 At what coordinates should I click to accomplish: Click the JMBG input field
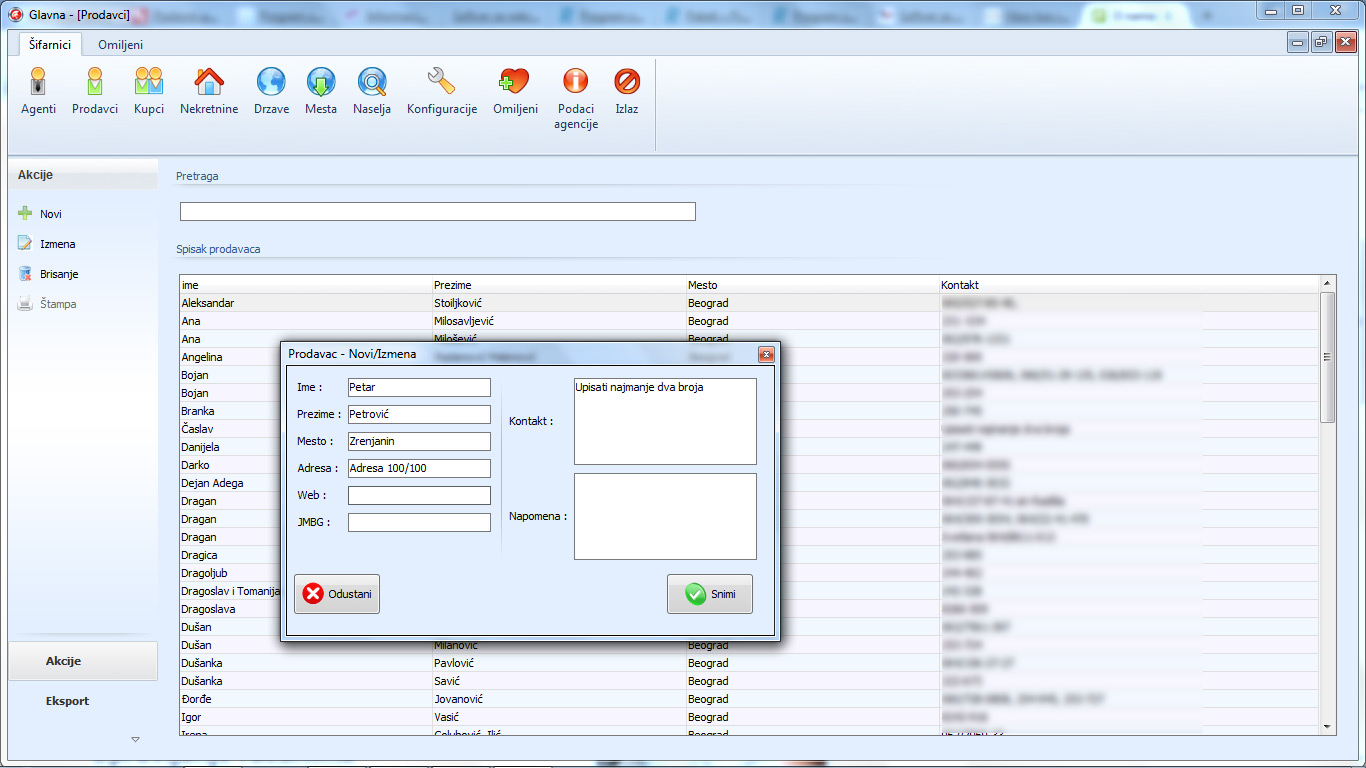coord(419,522)
